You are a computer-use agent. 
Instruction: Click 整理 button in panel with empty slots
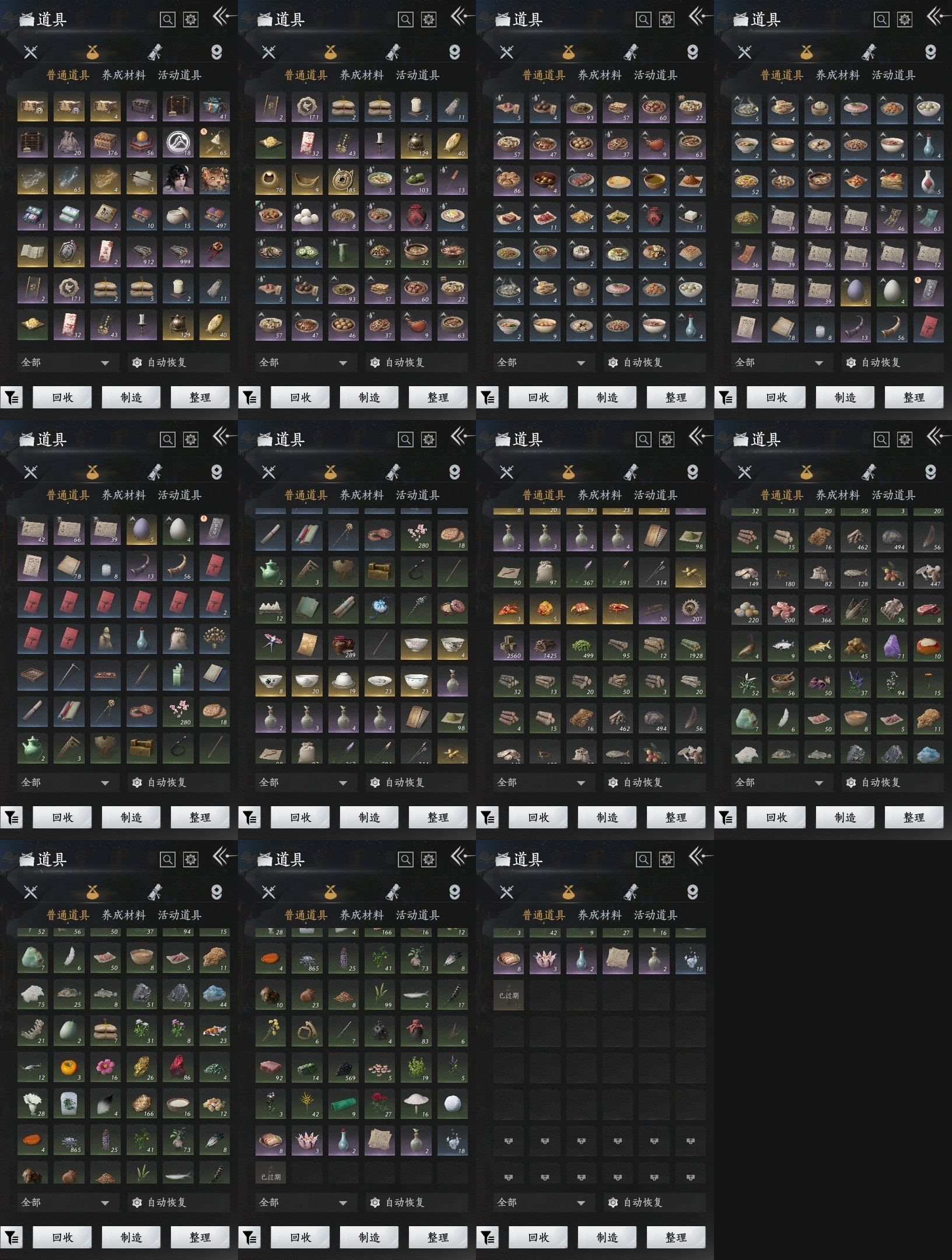[x=675, y=1237]
